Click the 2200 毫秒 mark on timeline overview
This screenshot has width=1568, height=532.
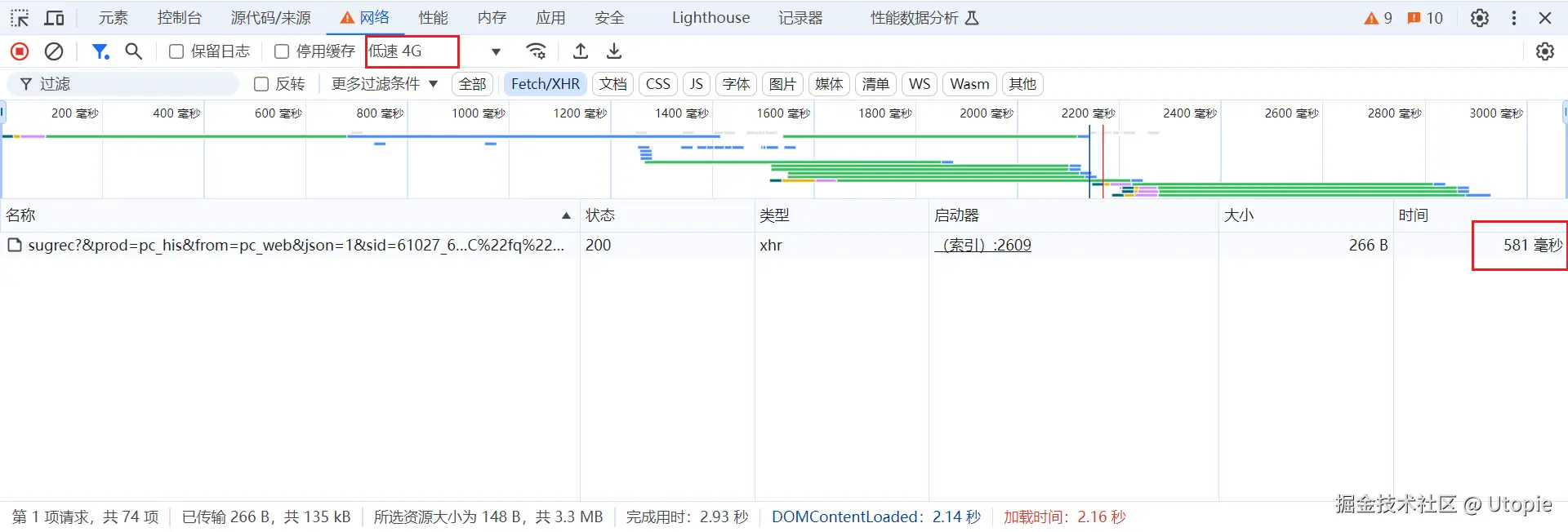(1088, 113)
